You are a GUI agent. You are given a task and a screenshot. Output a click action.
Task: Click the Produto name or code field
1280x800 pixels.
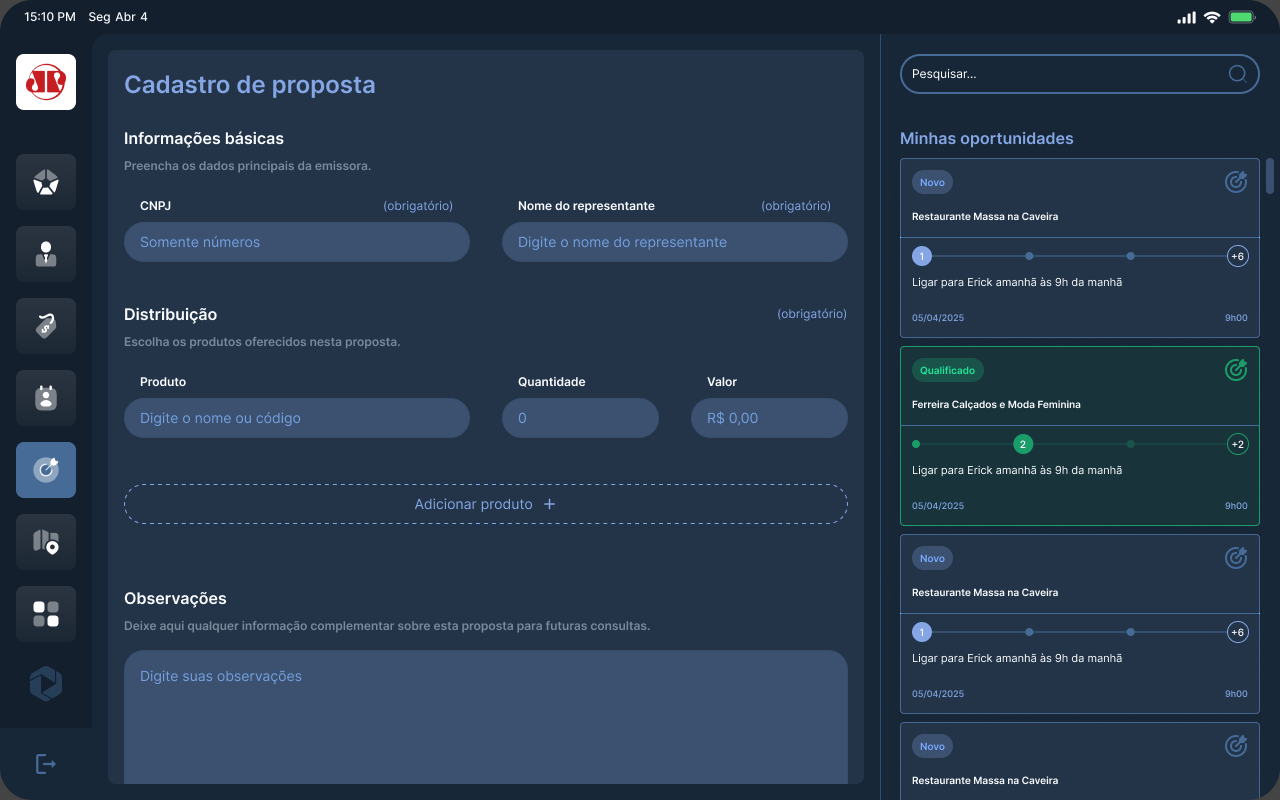[297, 418]
